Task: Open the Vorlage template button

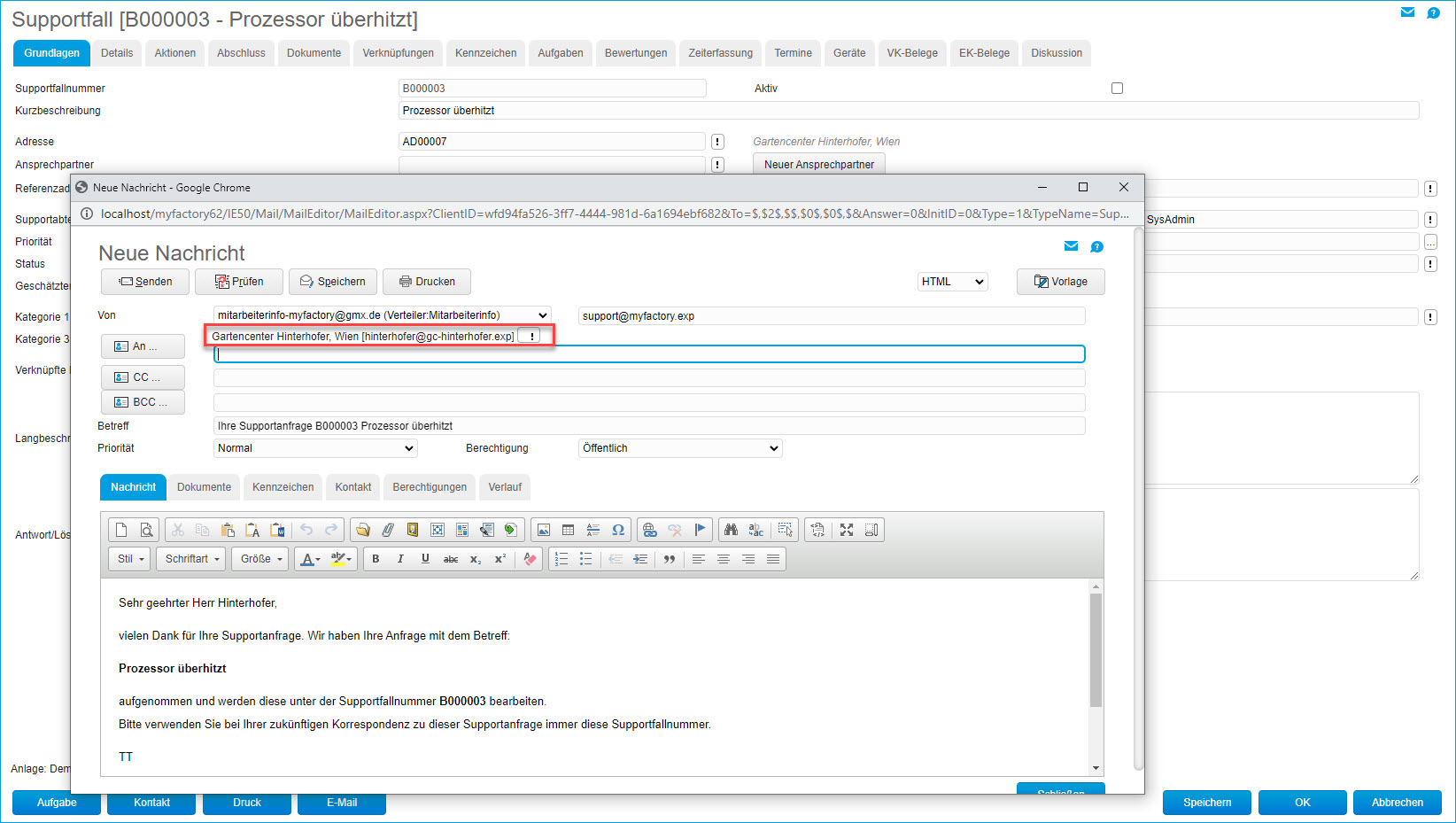Action: tap(1061, 282)
